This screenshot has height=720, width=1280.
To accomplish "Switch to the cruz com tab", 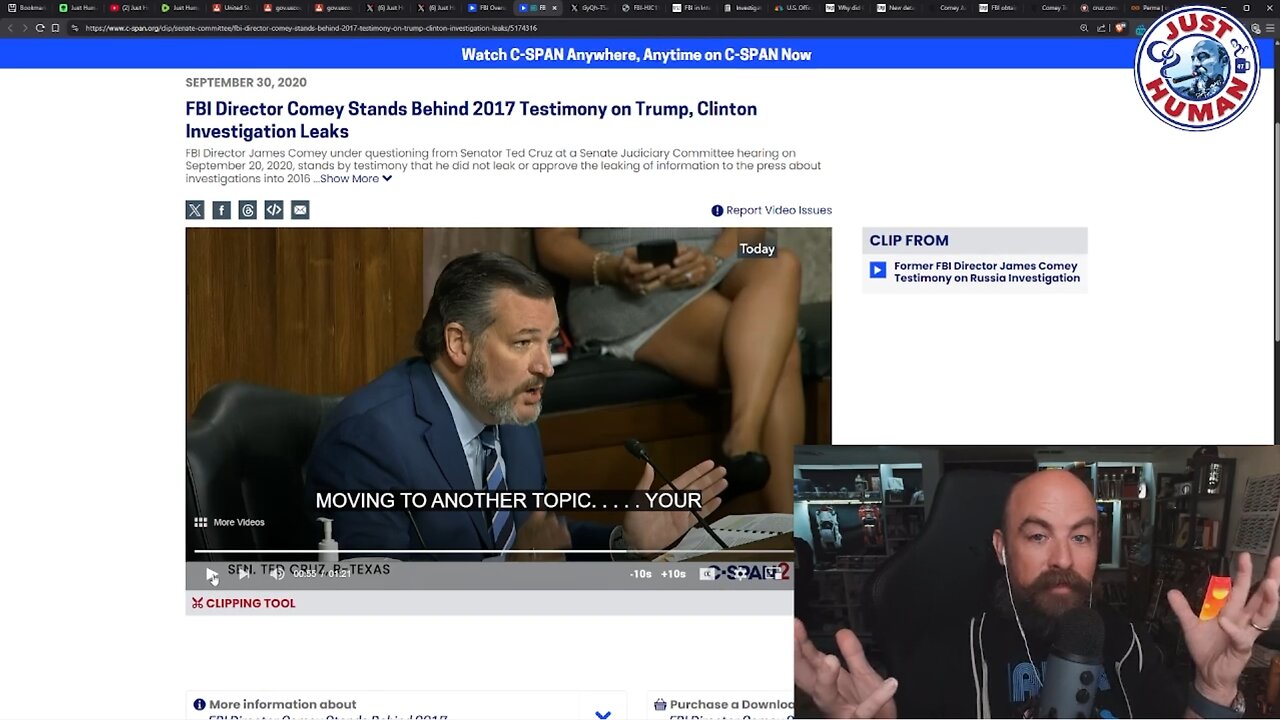I will click(x=1099, y=8).
